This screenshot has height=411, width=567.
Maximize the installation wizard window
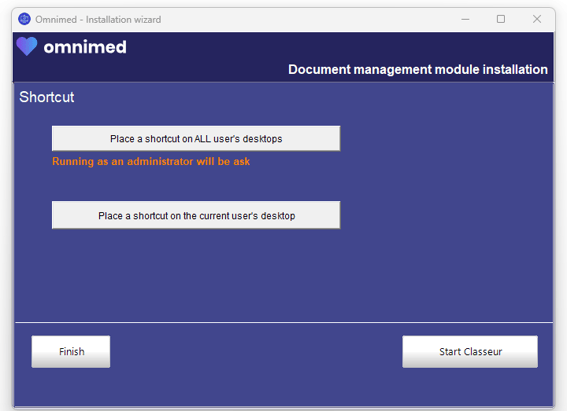[x=501, y=19]
